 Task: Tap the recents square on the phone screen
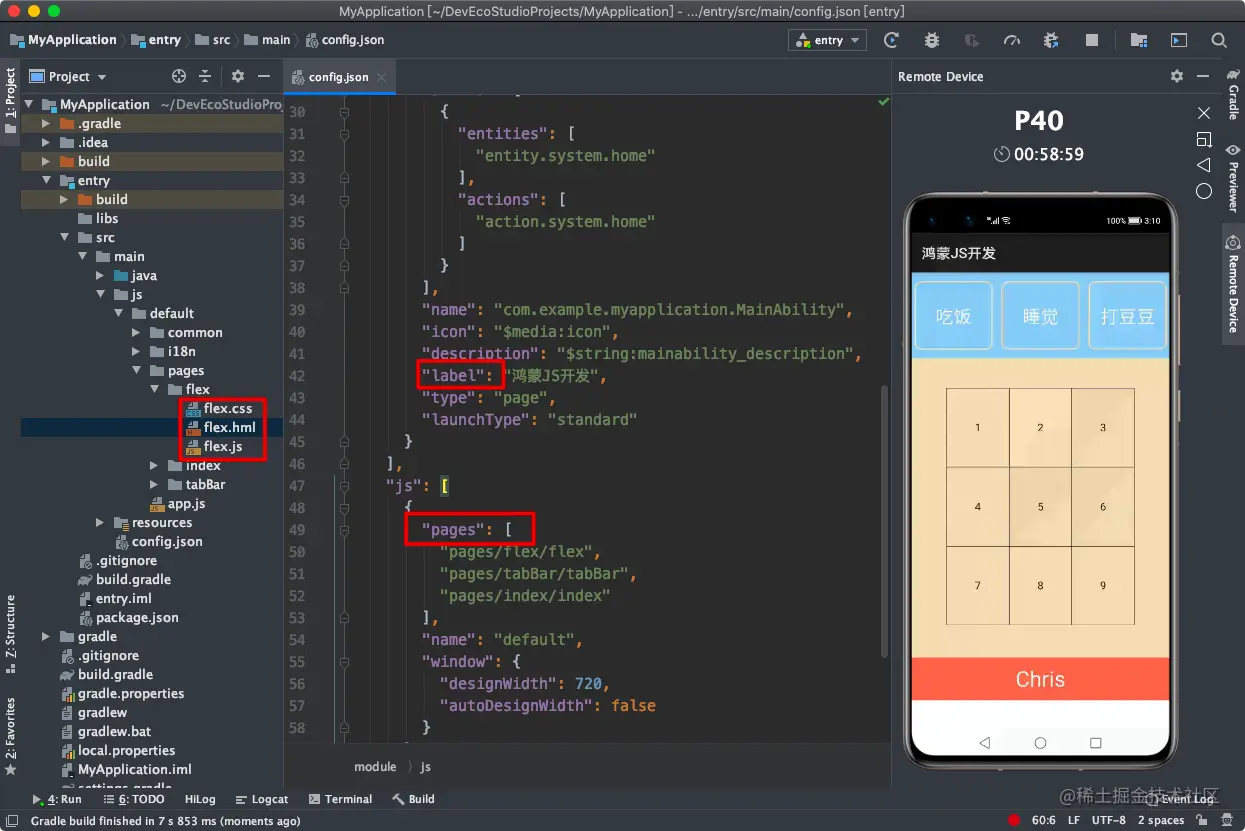point(1096,743)
